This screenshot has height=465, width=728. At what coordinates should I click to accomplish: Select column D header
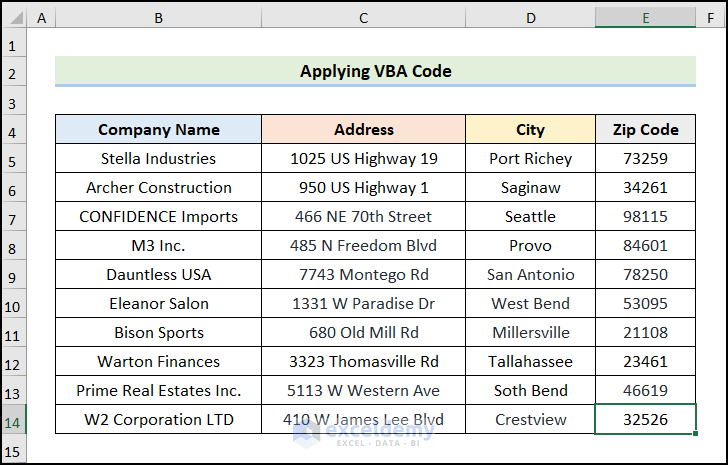531,18
